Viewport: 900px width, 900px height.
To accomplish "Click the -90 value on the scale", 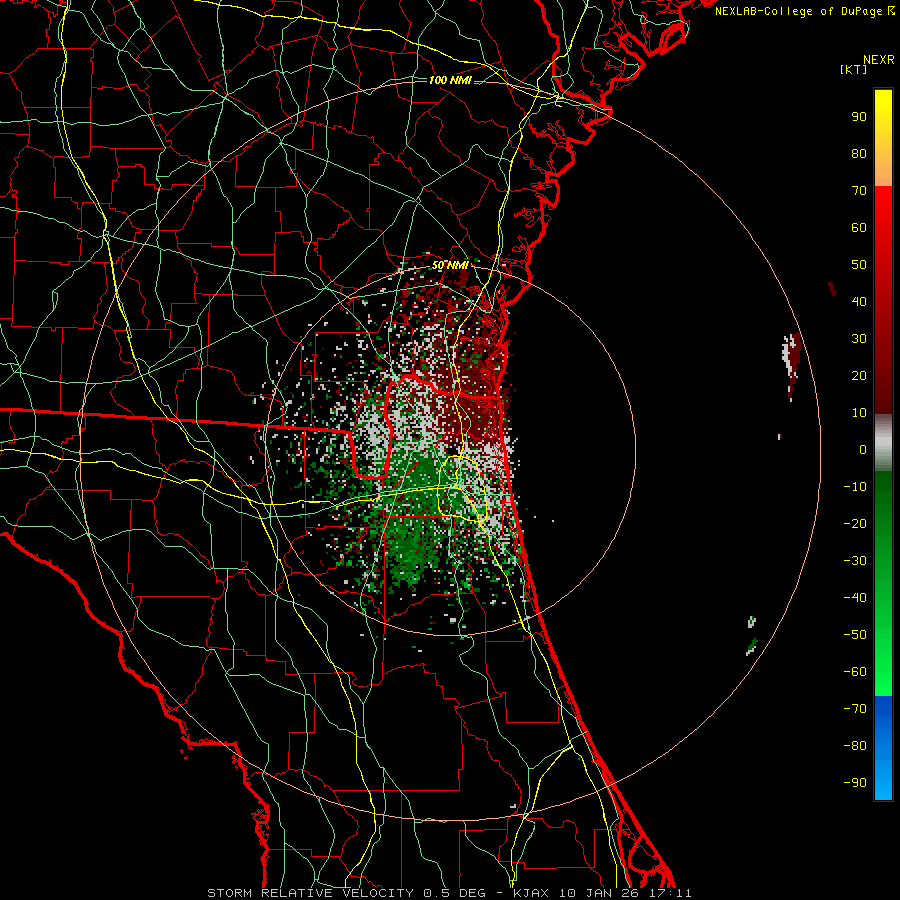I will 855,783.
